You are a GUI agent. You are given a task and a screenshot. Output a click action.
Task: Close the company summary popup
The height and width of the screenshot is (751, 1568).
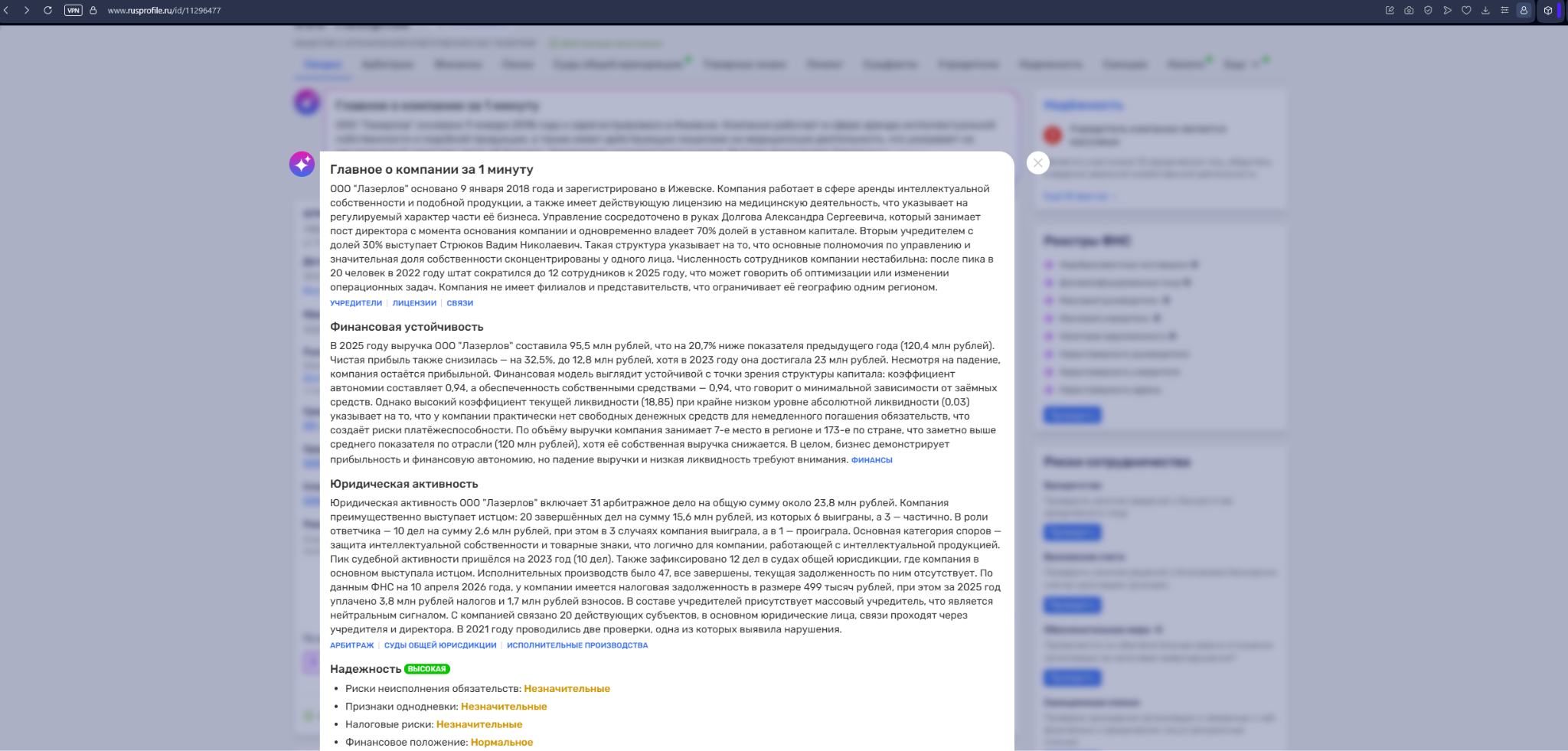pos(1037,162)
